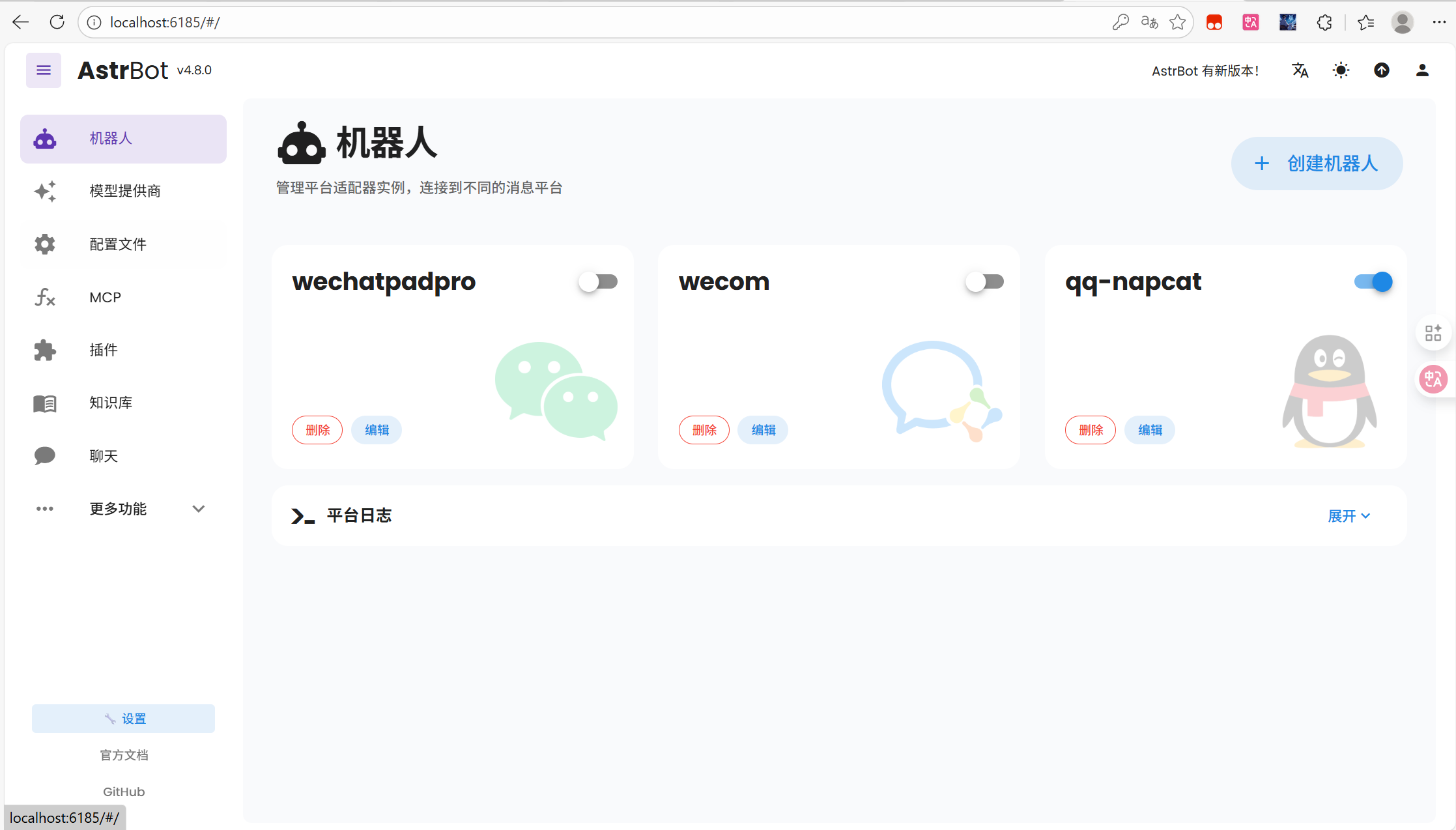Click the browser translate icon in address bar

[x=1149, y=22]
